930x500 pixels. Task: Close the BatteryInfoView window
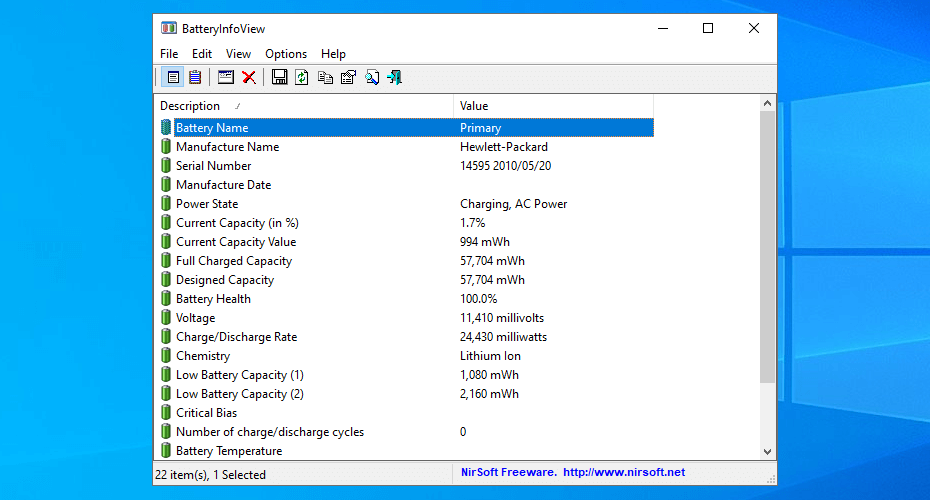754,28
